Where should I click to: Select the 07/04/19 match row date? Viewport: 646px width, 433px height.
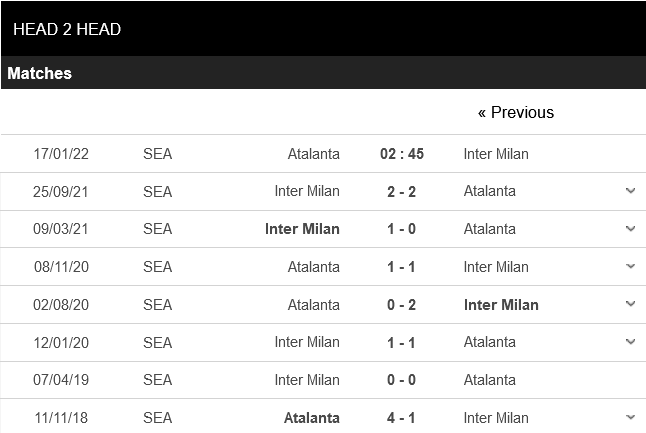(x=61, y=380)
